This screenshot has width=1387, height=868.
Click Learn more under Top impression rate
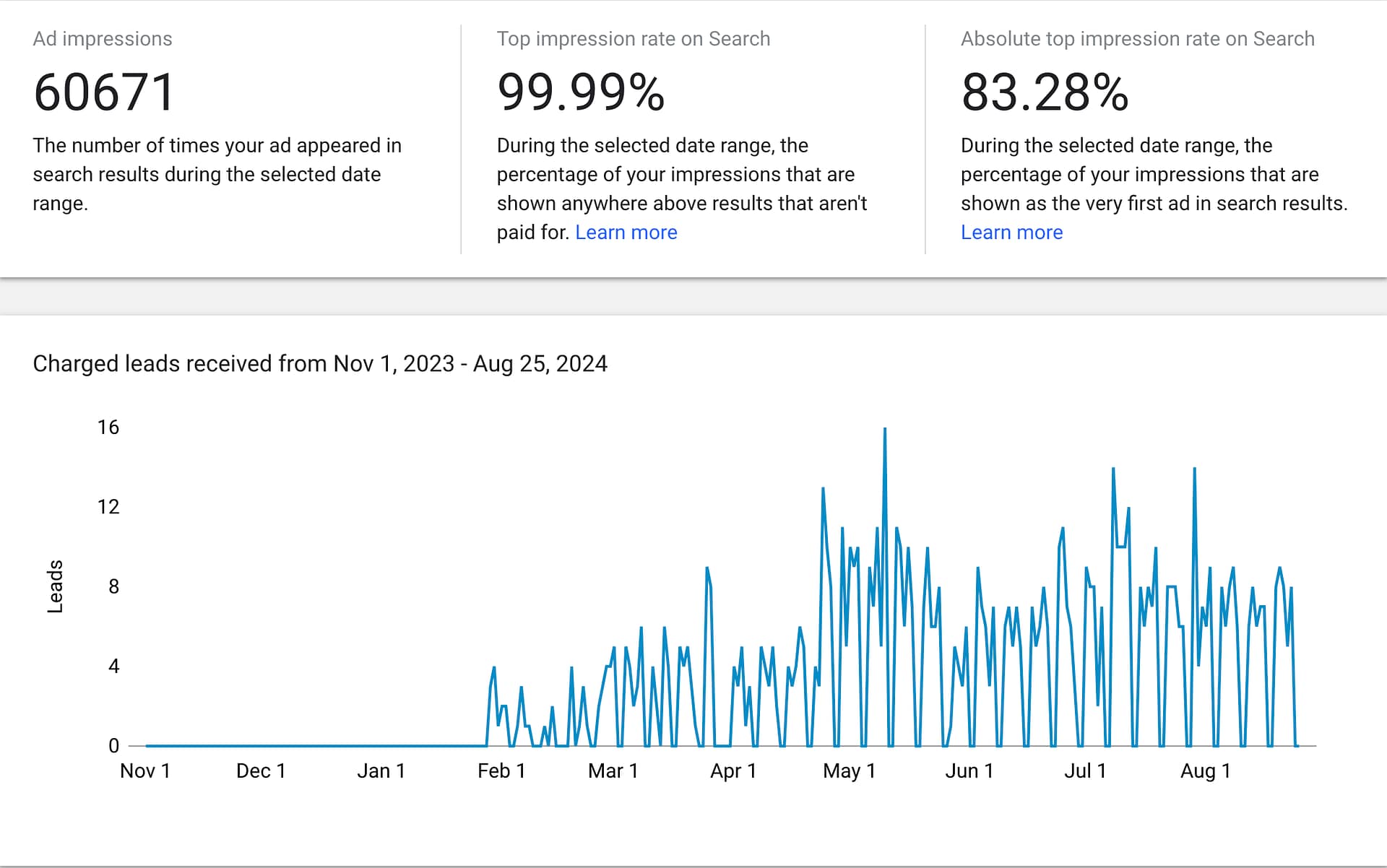626,233
